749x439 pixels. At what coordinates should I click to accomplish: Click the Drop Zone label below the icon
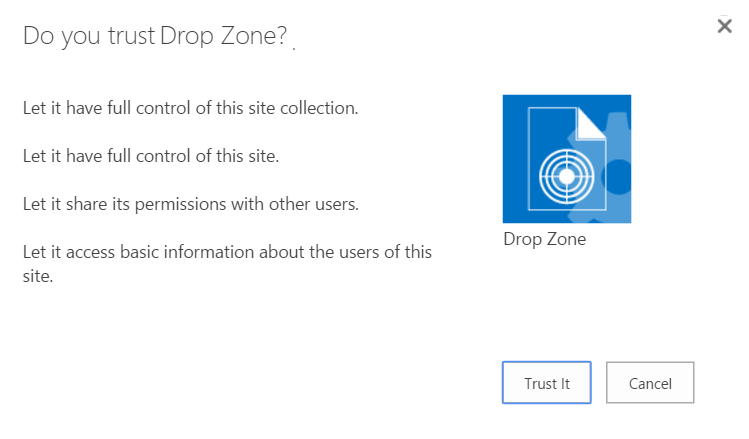point(545,240)
